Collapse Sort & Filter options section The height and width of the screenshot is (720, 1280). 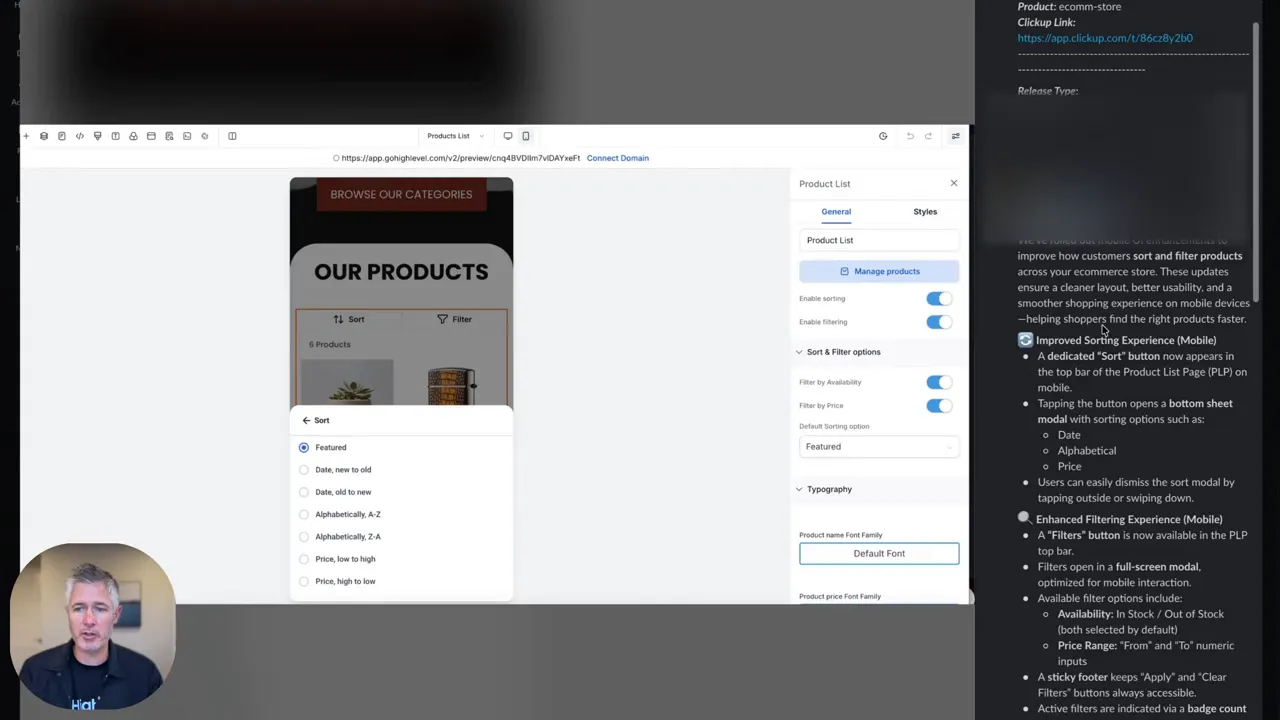click(799, 352)
